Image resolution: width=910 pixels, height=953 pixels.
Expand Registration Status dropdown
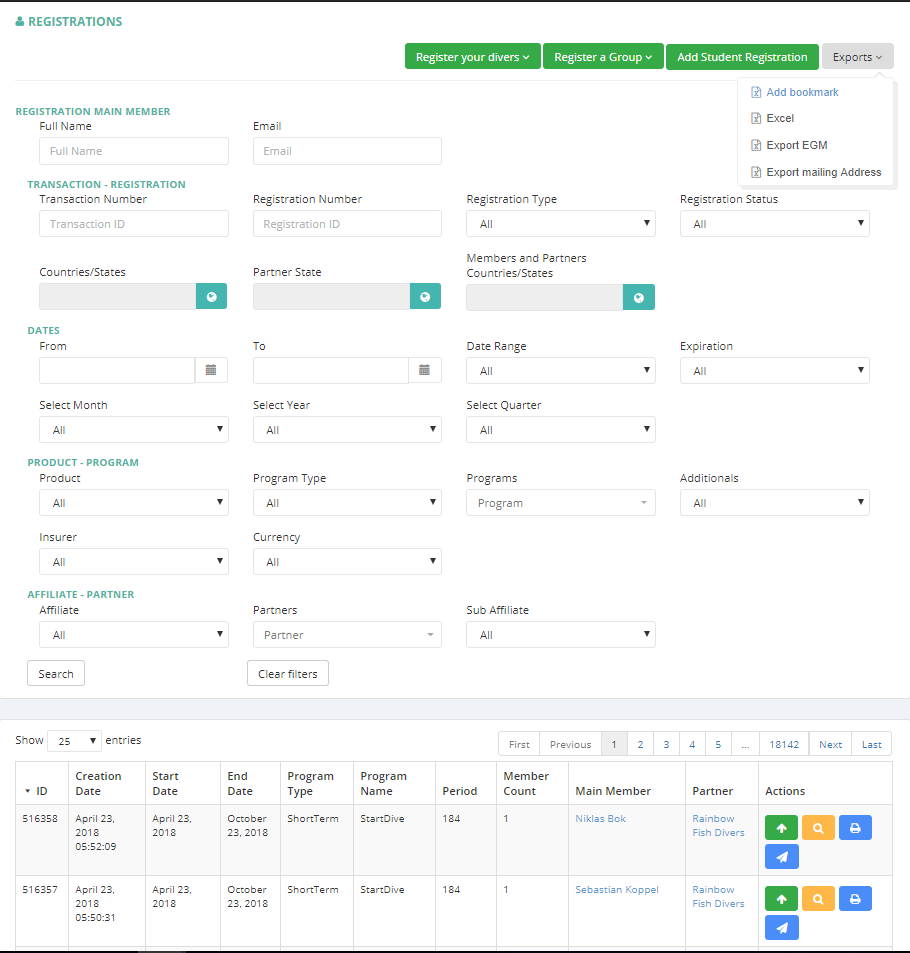(774, 224)
